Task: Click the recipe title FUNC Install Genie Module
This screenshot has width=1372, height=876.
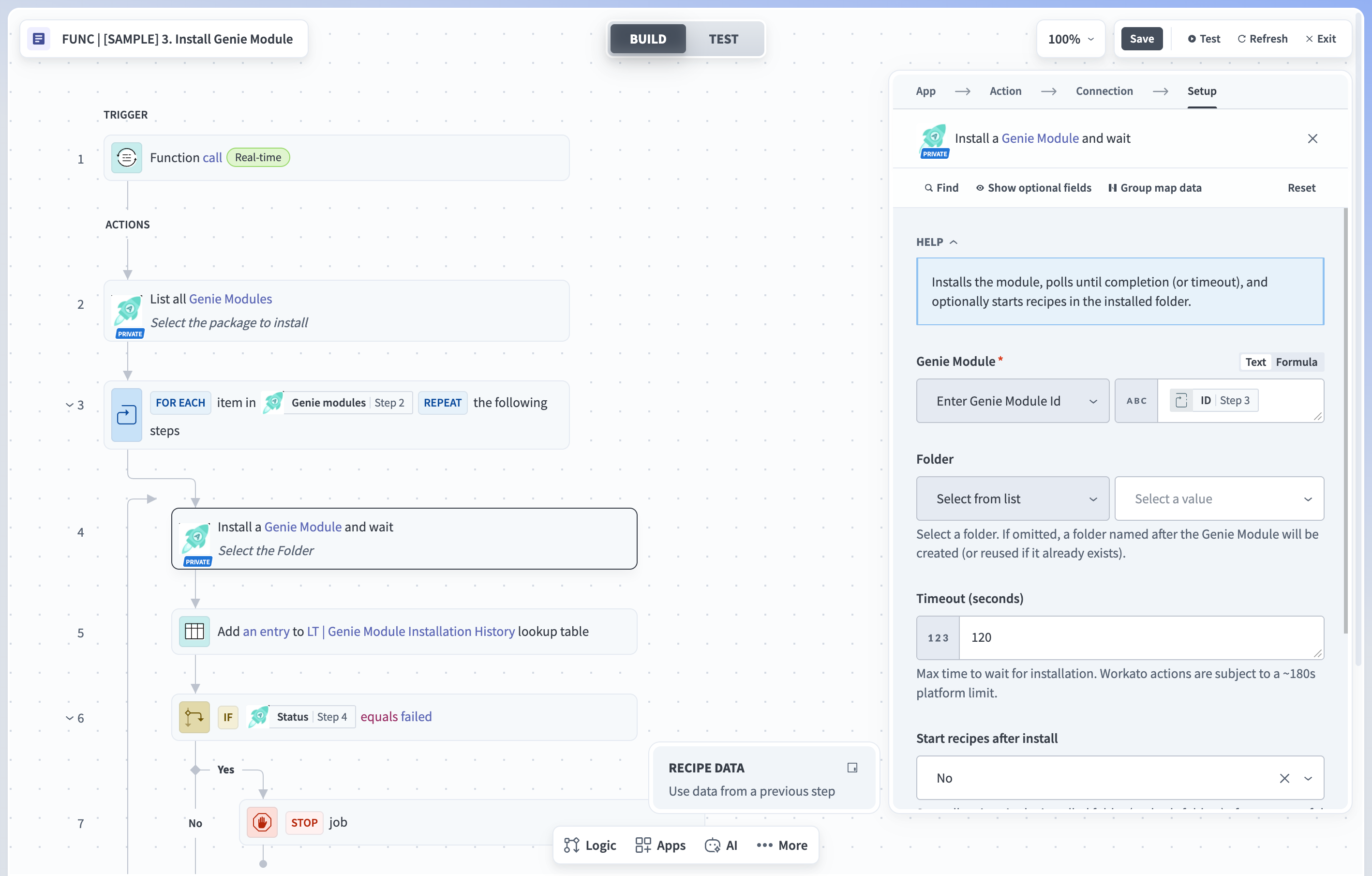Action: [x=177, y=39]
